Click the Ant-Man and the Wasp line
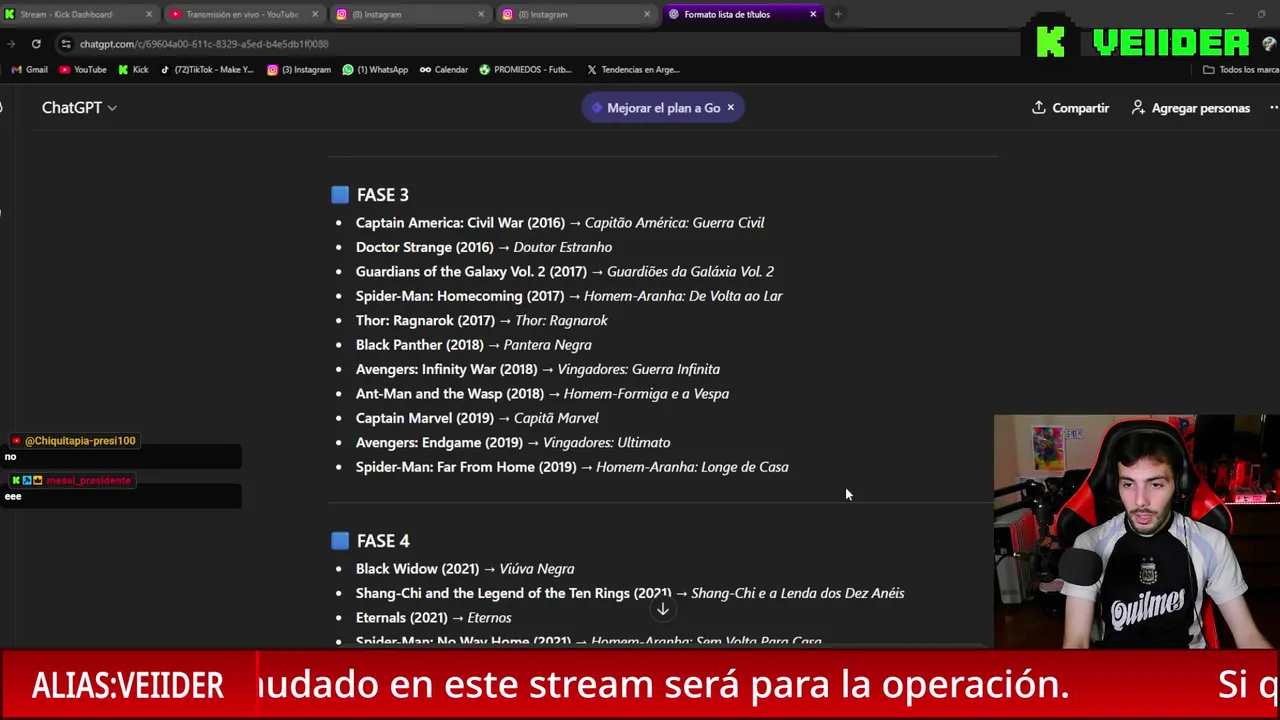This screenshot has height=720, width=1280. [542, 394]
